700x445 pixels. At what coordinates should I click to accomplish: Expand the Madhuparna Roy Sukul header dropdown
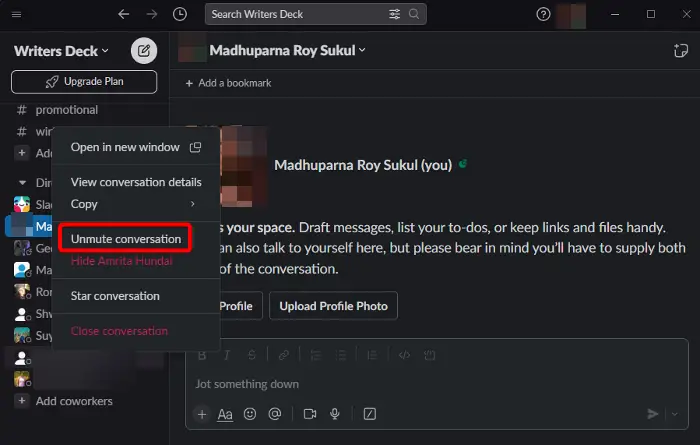tap(362, 50)
